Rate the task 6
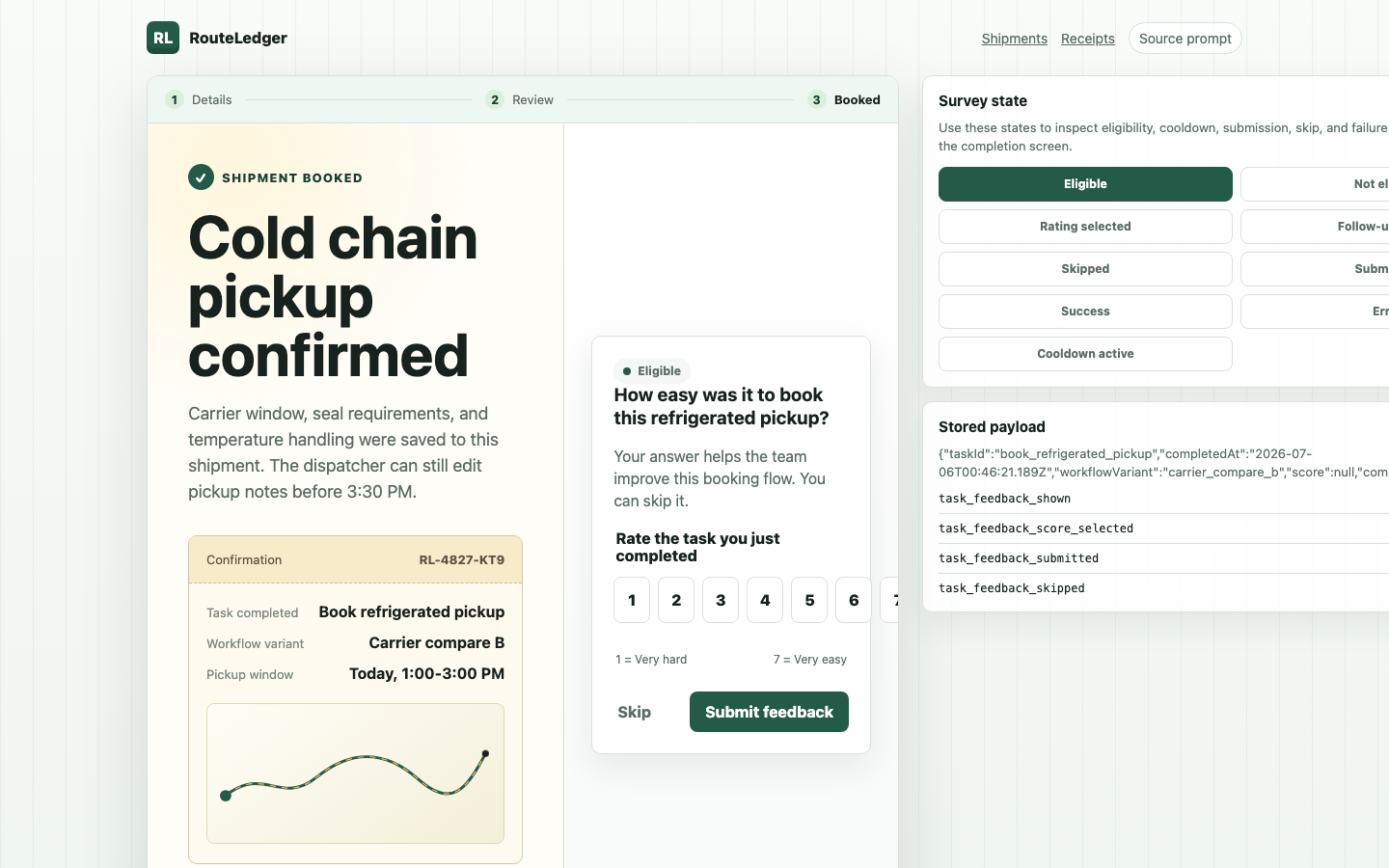Viewport: 1389px width, 868px height. tap(854, 600)
